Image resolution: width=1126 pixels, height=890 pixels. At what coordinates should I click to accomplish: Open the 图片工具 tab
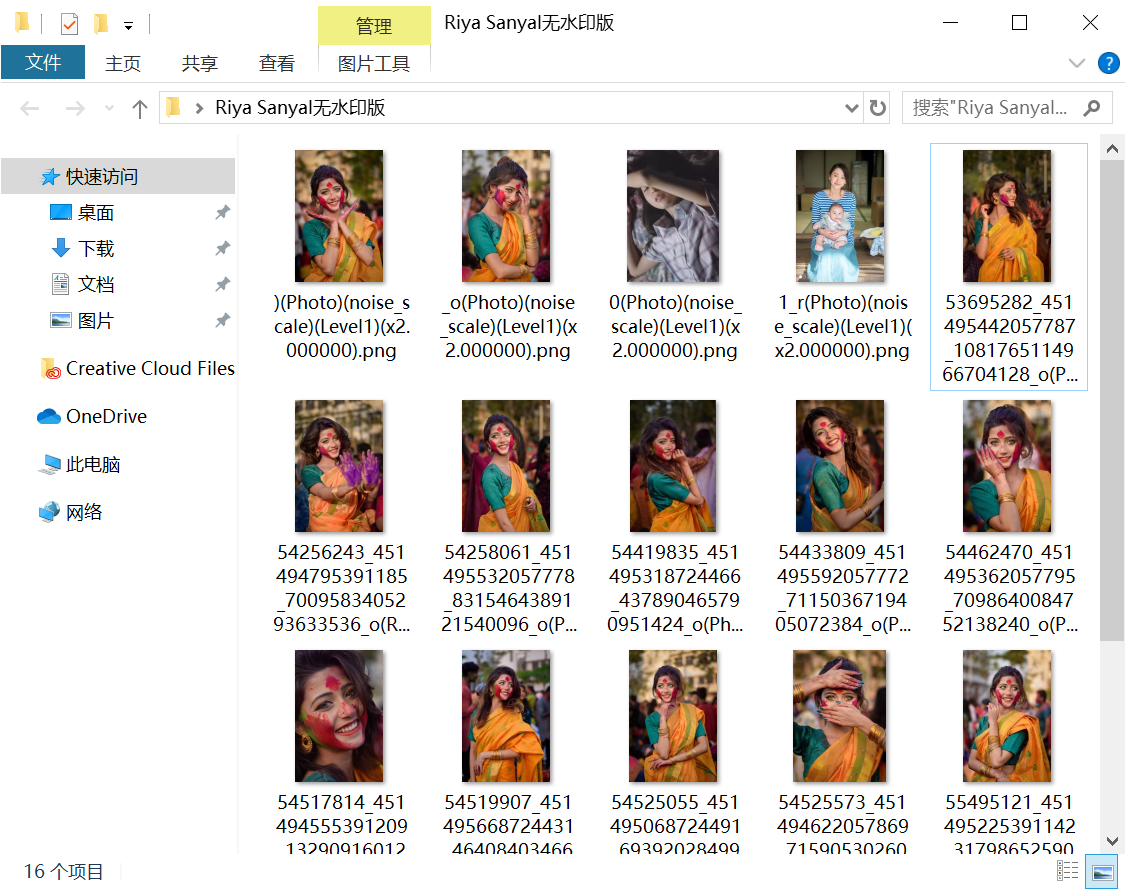374,63
